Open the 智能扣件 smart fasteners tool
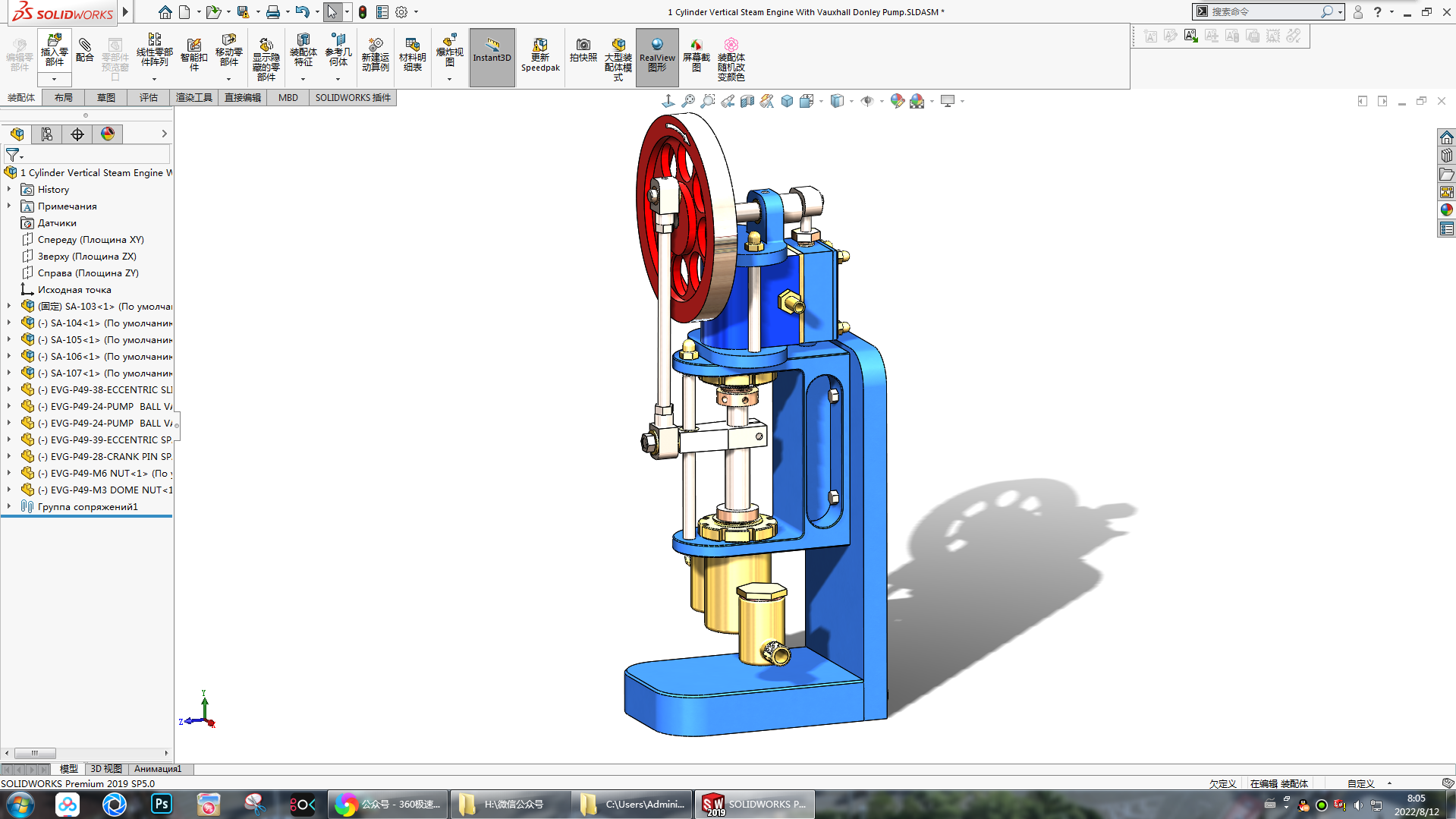 click(194, 55)
